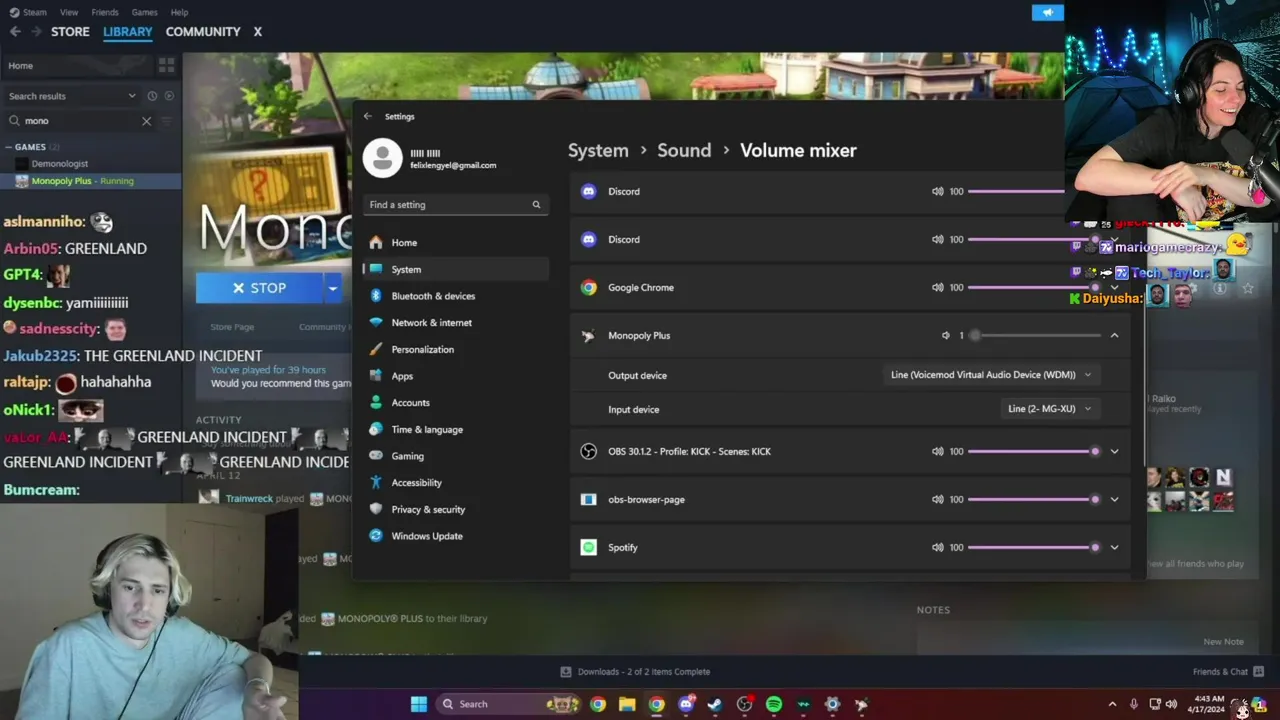
Task: Click the speaker volume icon in system tray
Action: [1171, 704]
